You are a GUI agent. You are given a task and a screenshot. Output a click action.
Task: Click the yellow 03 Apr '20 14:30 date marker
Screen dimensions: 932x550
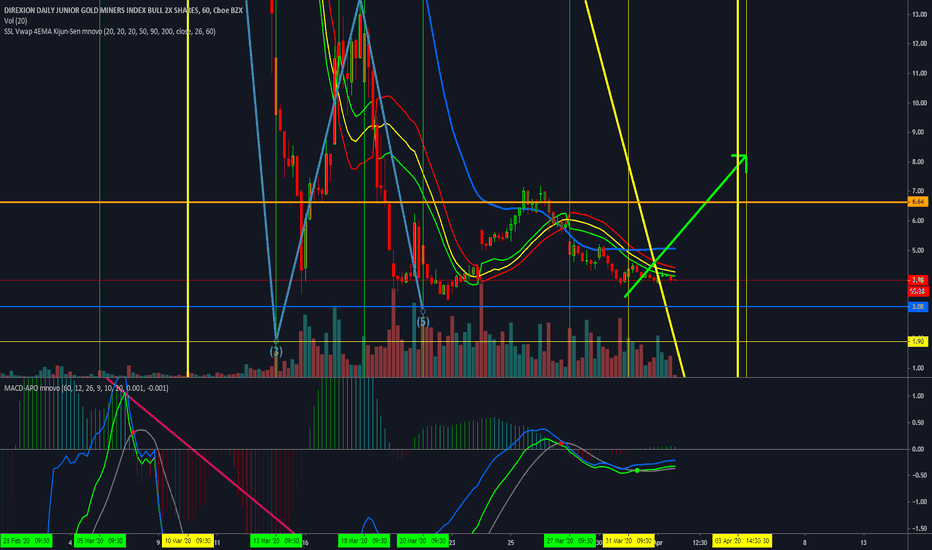click(742, 541)
